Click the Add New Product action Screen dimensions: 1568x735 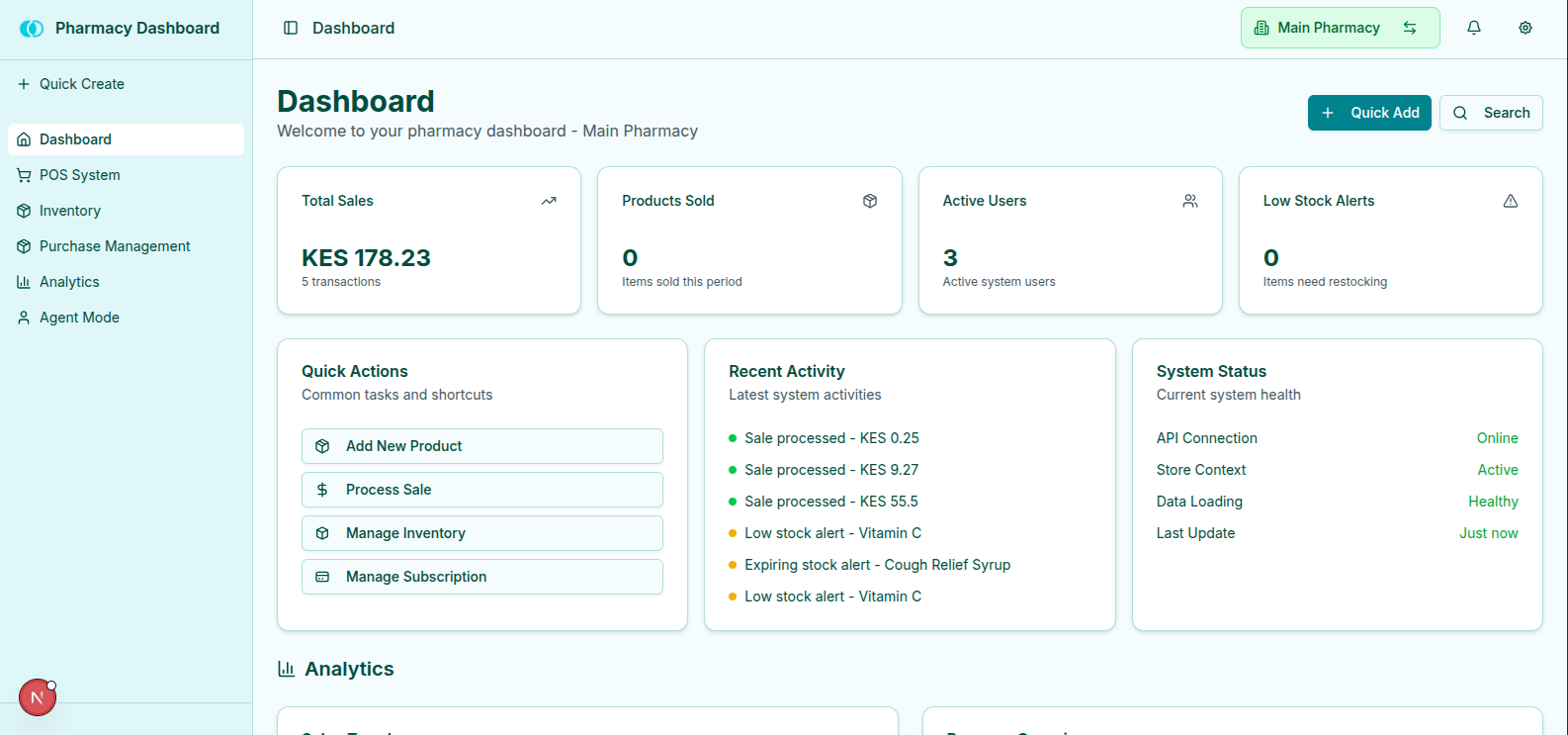tap(481, 446)
